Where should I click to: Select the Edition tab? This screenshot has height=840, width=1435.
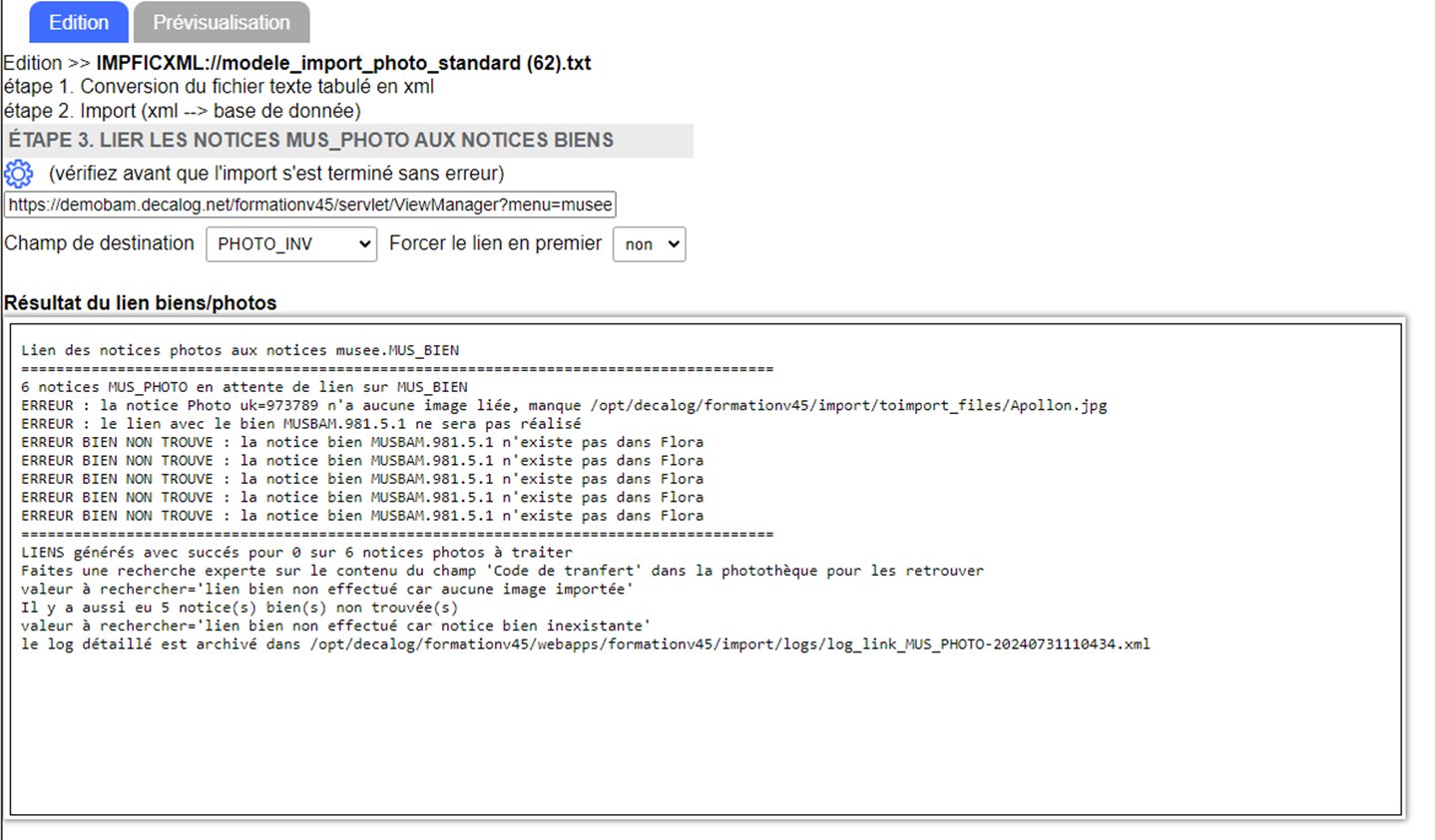click(78, 22)
